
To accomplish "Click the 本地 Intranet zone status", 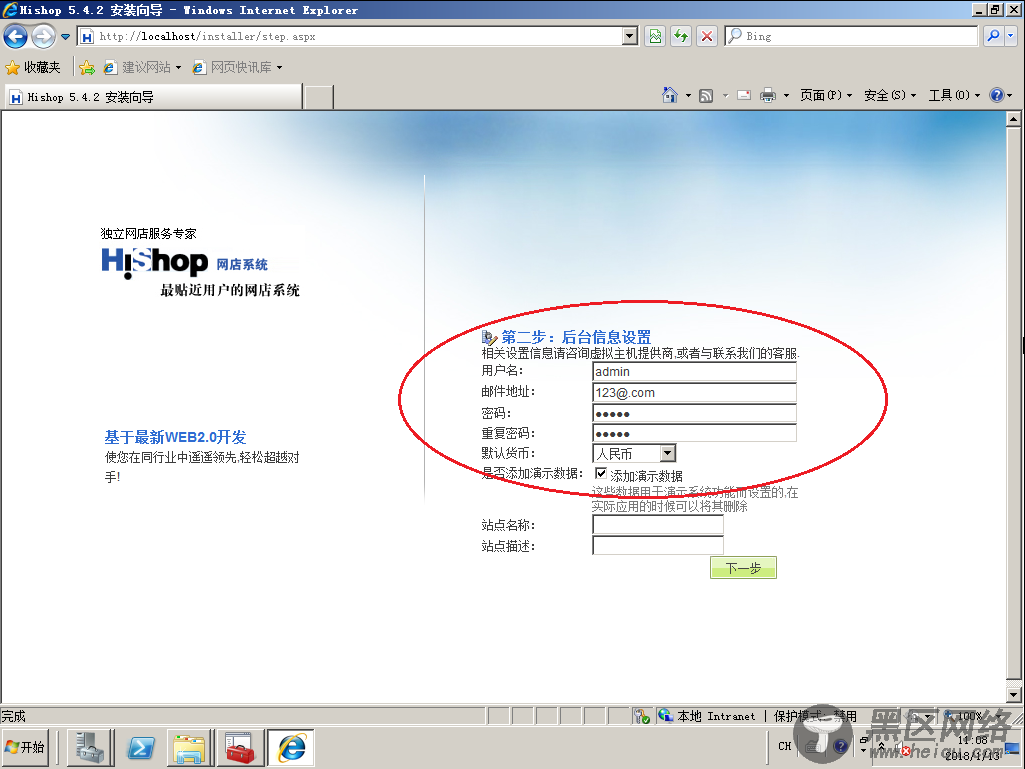I will (707, 716).
